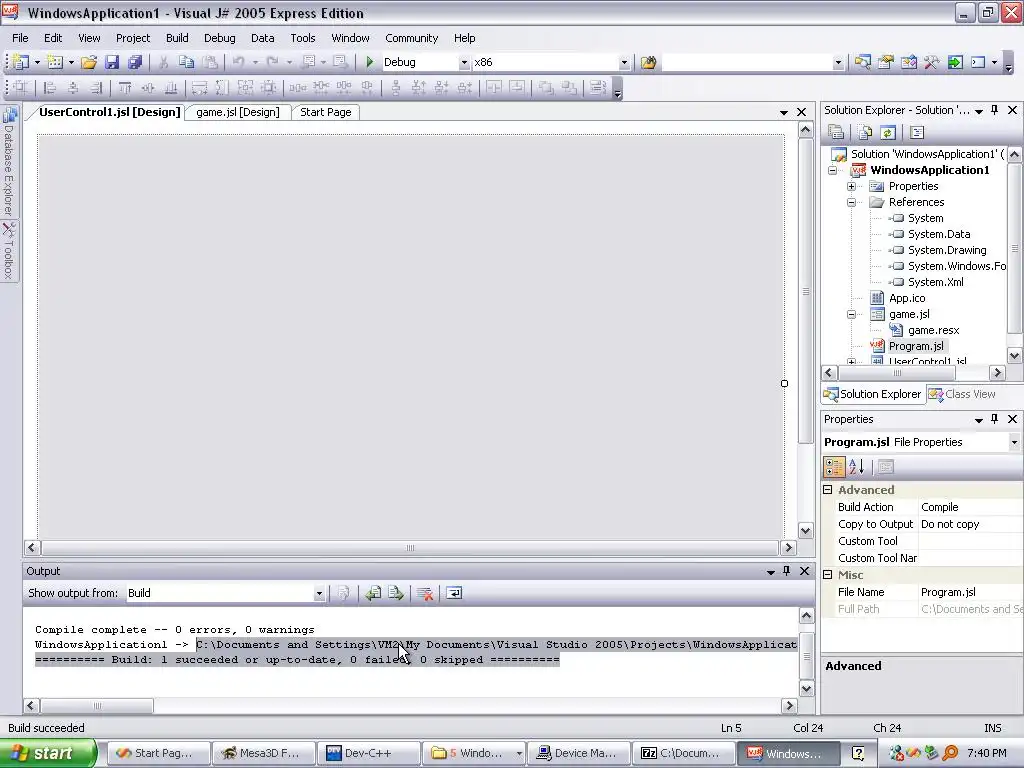Open the File menu

coord(20,38)
